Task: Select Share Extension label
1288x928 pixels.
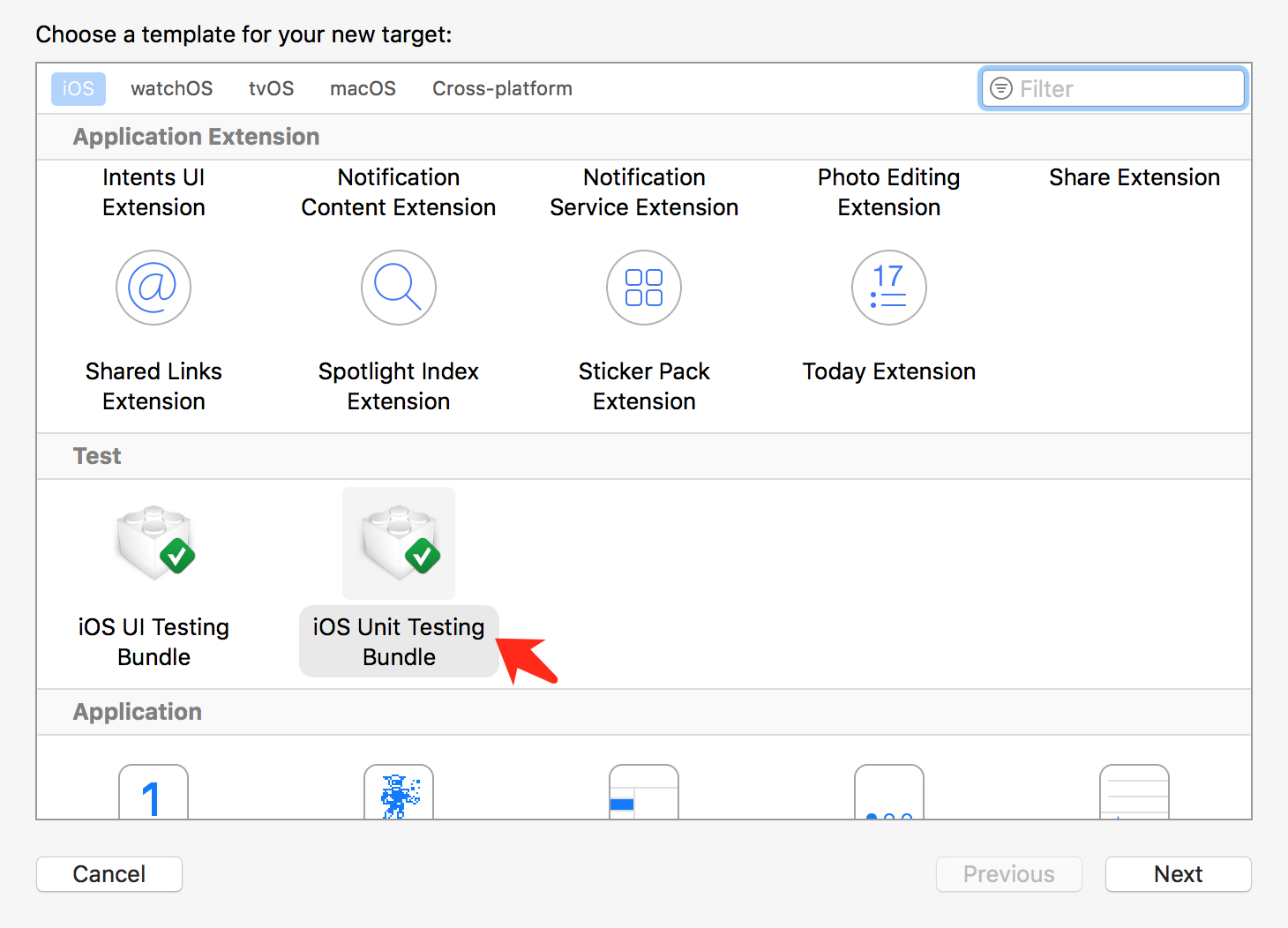Action: (x=1134, y=177)
